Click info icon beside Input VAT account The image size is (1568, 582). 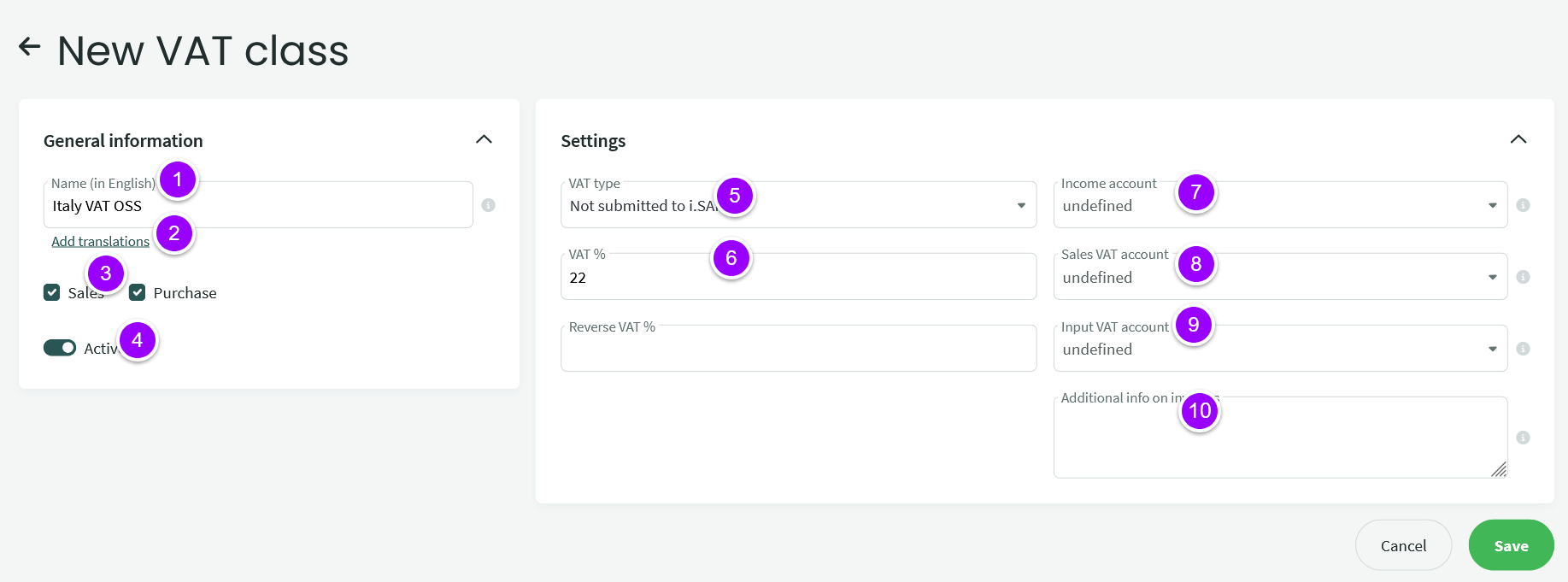coord(1523,349)
